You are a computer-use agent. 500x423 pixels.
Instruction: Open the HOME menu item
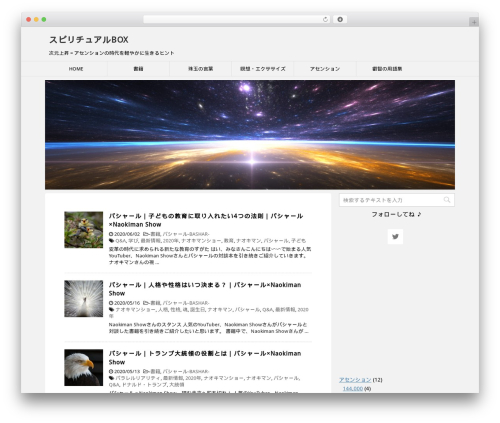(76, 69)
